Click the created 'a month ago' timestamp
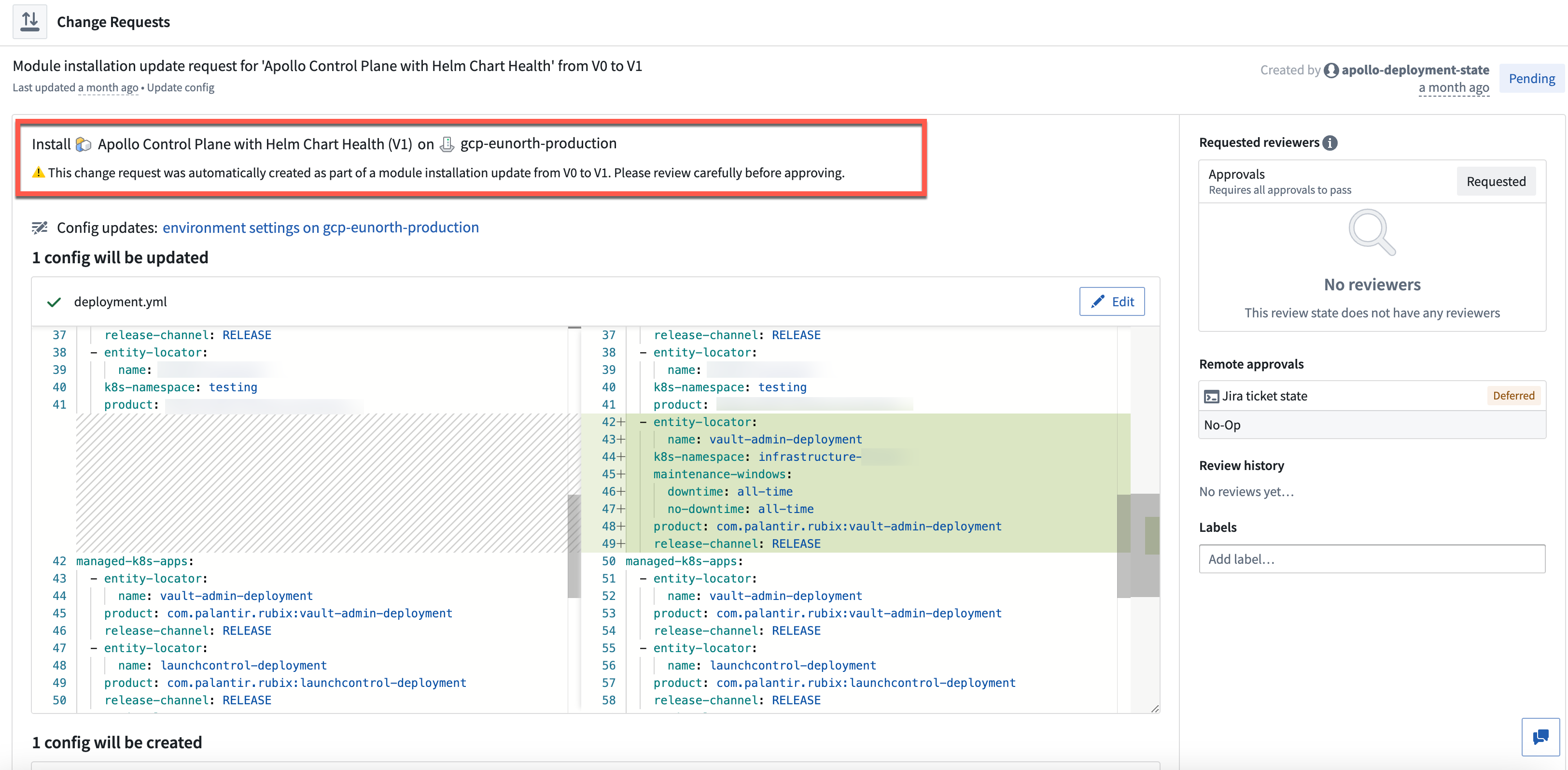This screenshot has height=770, width=1568. pyautogui.click(x=1454, y=88)
